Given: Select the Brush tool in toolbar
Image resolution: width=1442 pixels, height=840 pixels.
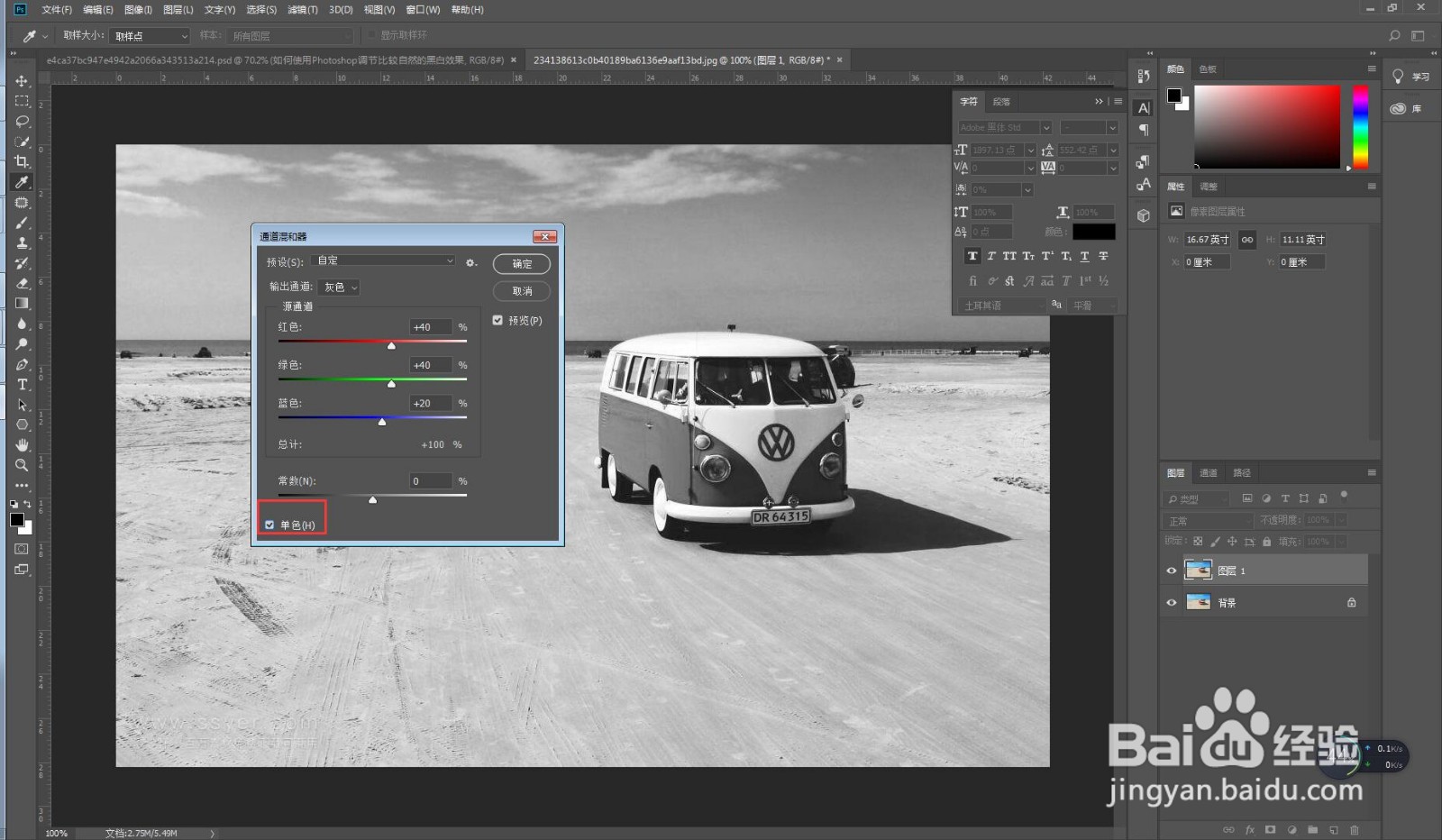Looking at the screenshot, I should click(x=22, y=223).
